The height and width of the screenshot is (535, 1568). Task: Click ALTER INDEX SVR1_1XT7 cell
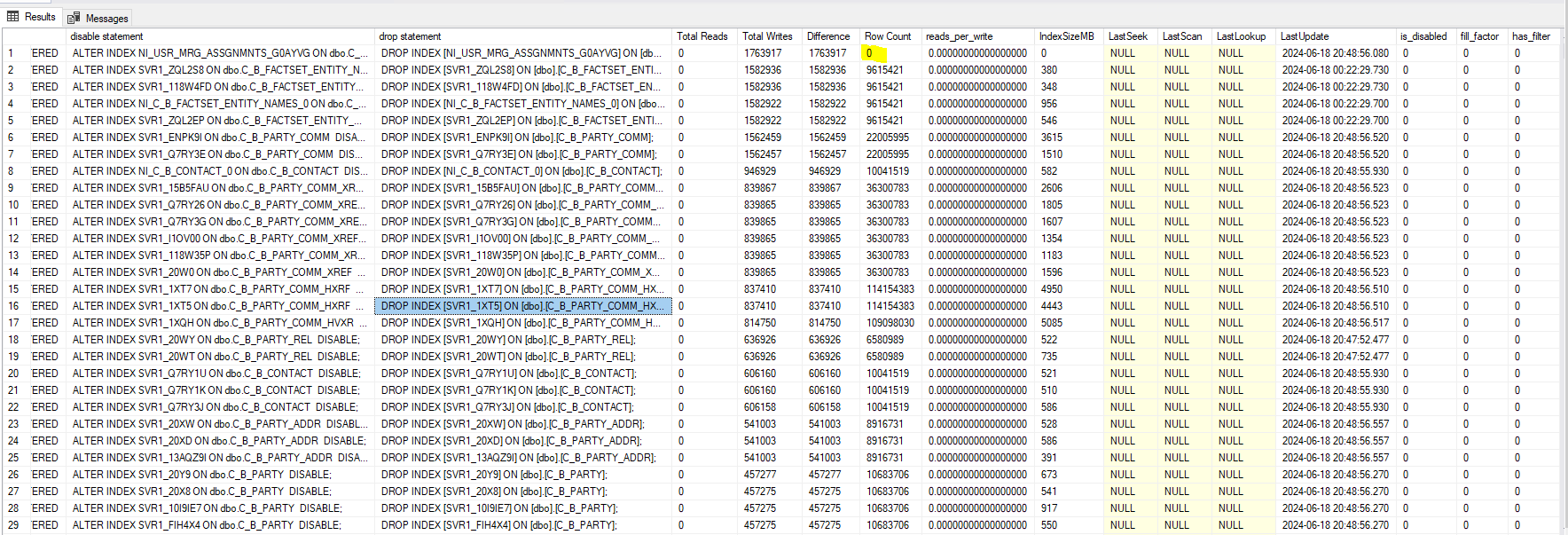coord(220,289)
